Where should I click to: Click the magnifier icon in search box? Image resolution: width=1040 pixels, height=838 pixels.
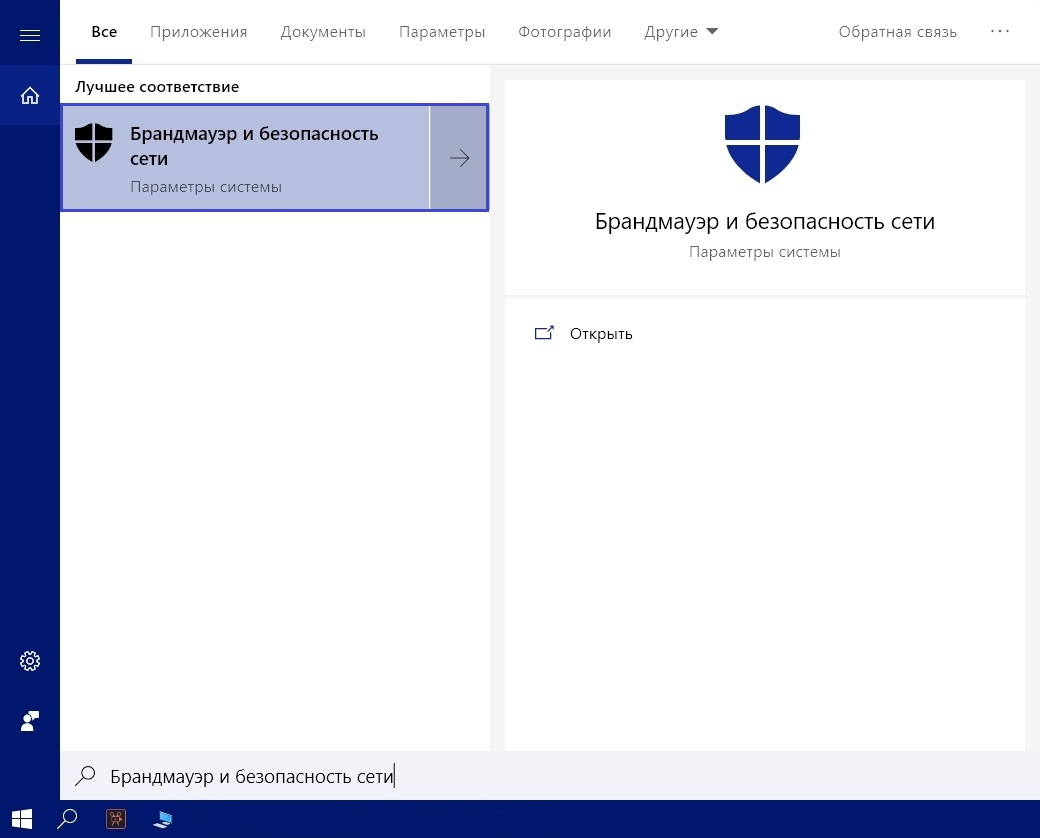click(86, 776)
